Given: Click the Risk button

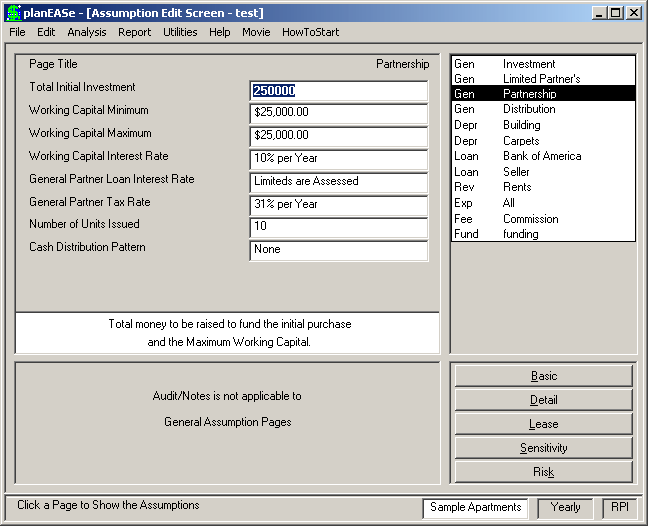Looking at the screenshot, I should point(543,472).
